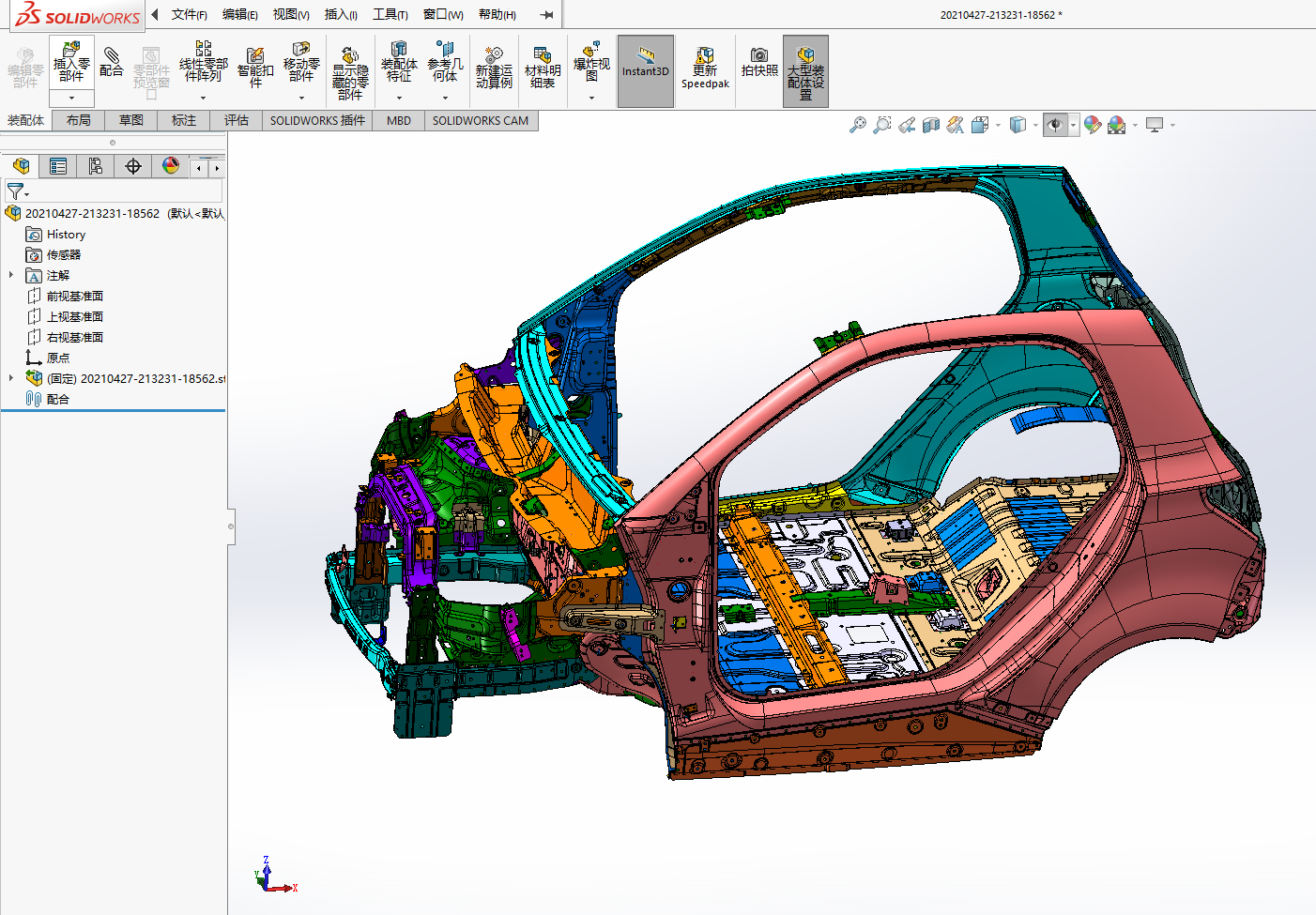Toggle 大型装配体设置 (Large Assembly Settings)
Image resolution: width=1316 pixels, height=915 pixels.
point(805,70)
